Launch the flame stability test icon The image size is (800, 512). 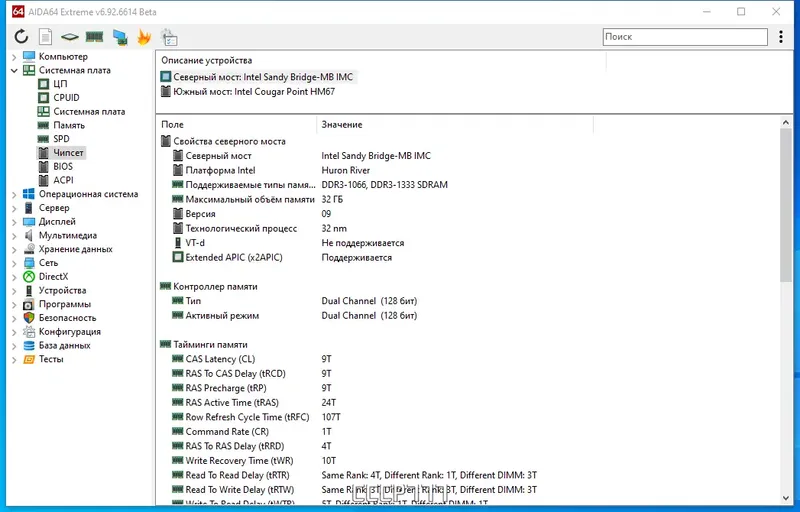point(144,37)
